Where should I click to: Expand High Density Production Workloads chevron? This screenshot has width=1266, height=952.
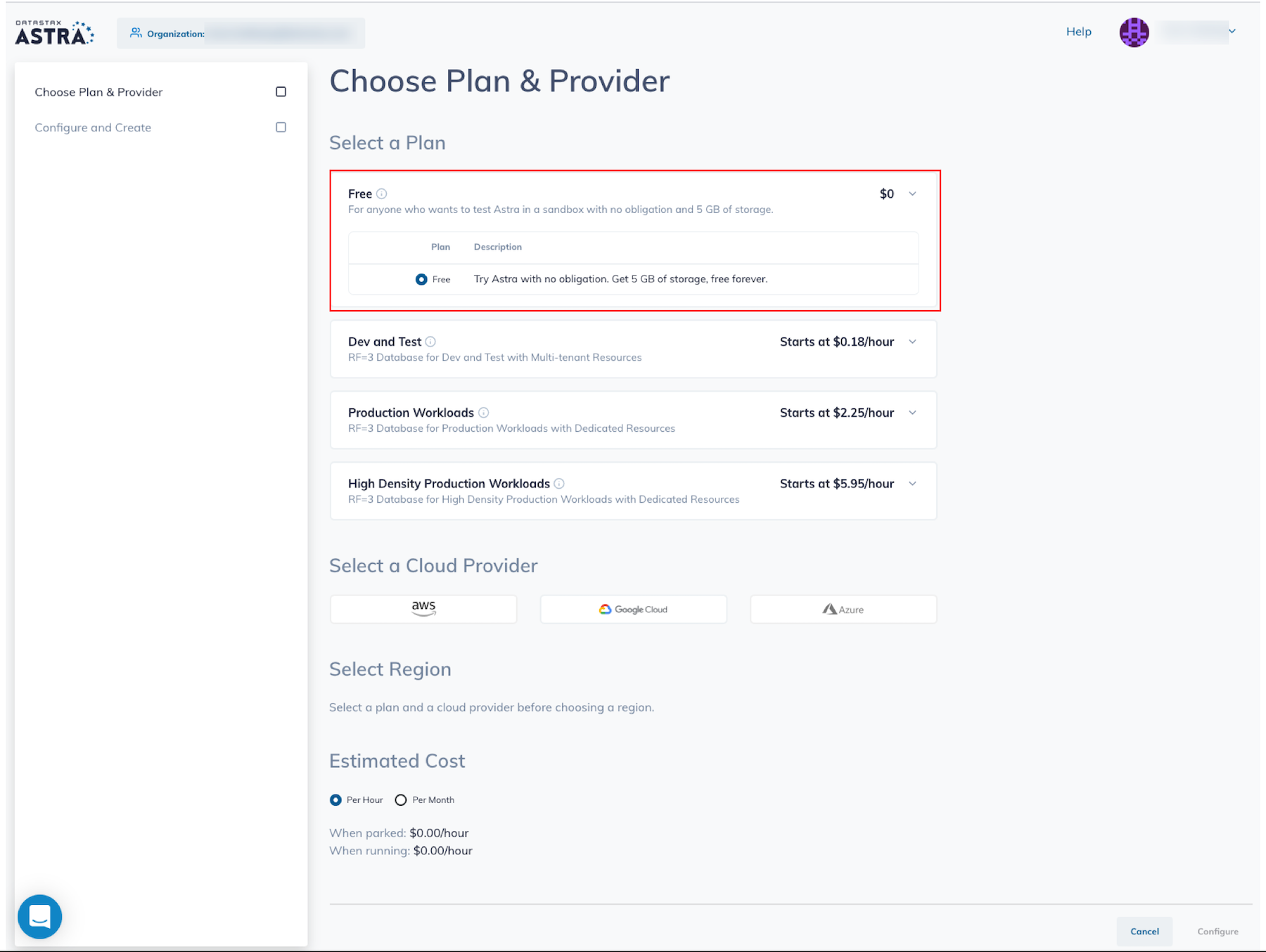tap(912, 484)
